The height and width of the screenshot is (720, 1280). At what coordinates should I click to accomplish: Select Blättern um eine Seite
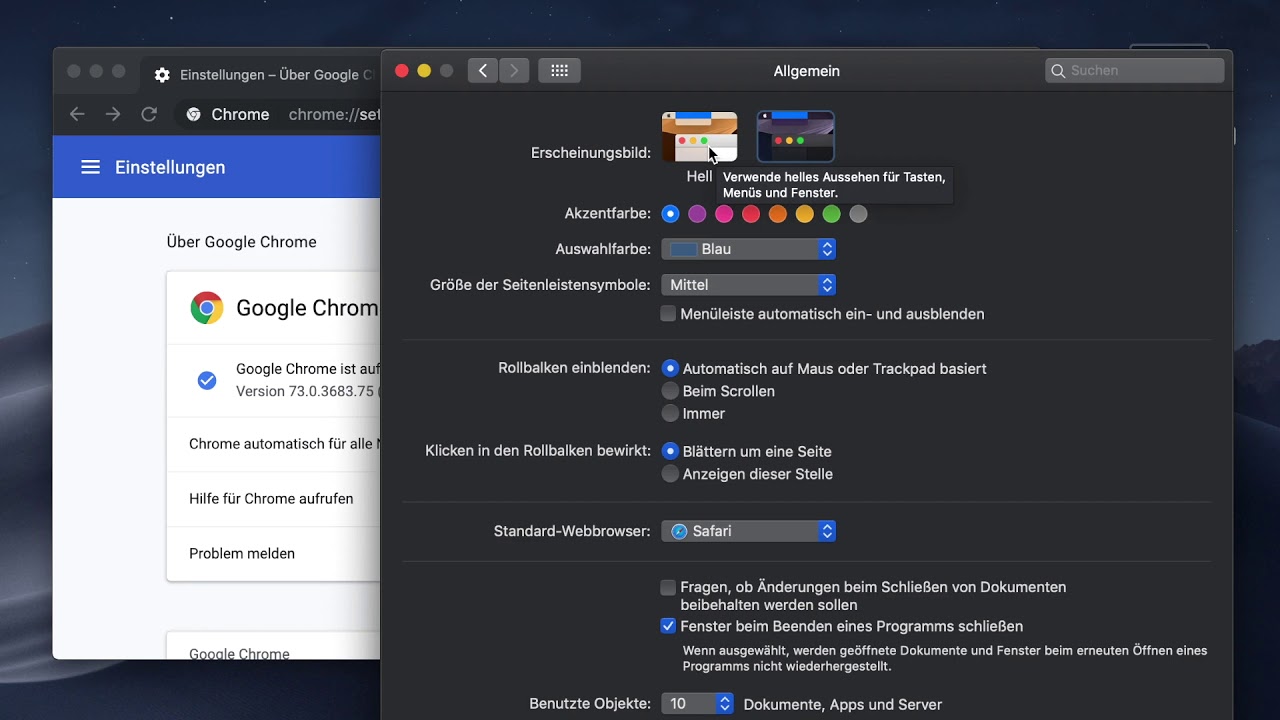click(x=670, y=452)
